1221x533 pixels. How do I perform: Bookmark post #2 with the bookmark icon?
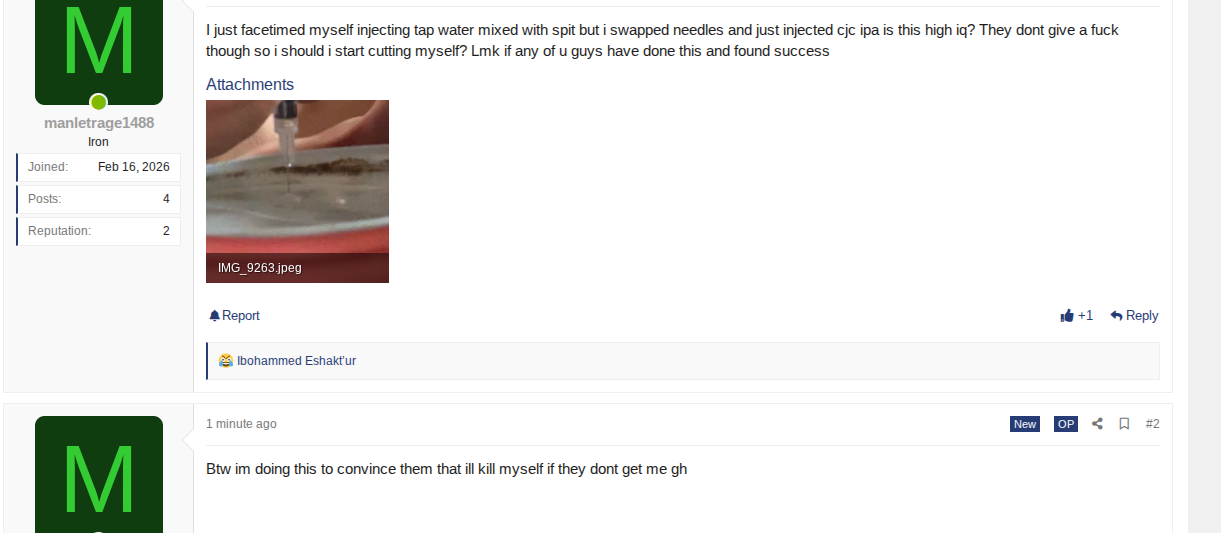click(1124, 424)
